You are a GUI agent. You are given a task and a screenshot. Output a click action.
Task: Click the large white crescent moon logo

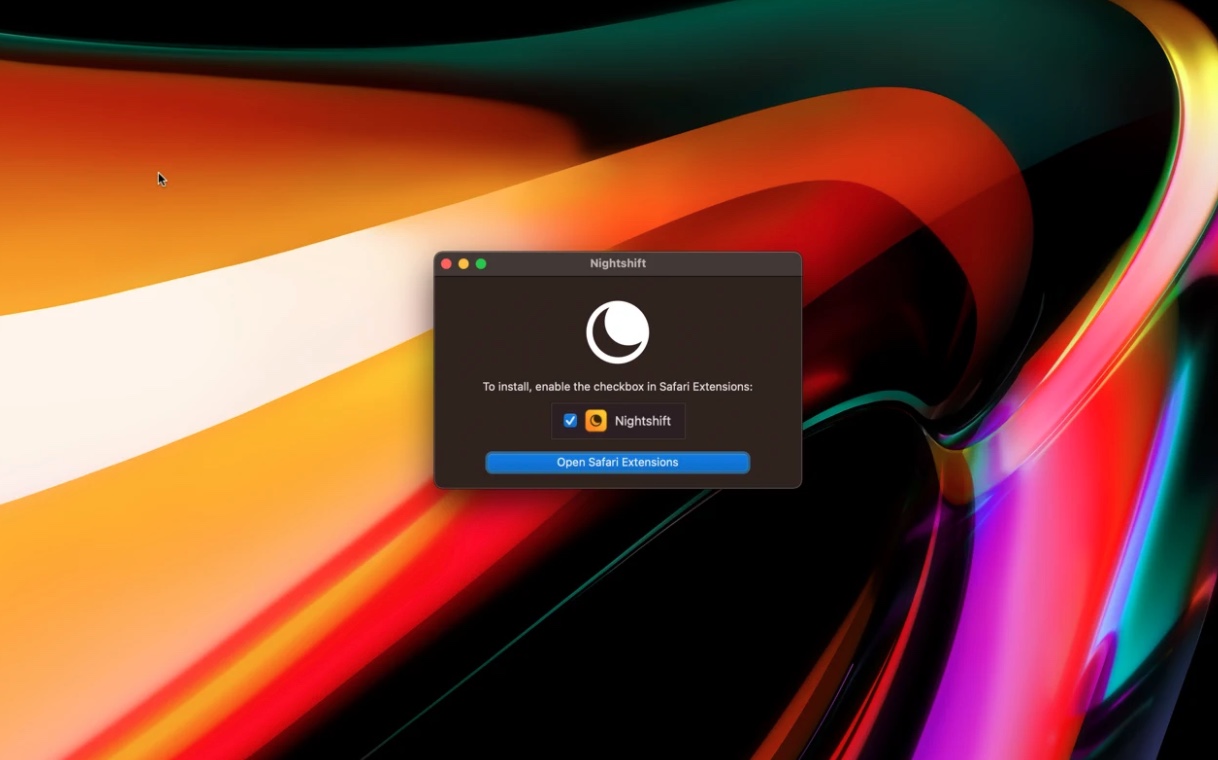click(617, 332)
